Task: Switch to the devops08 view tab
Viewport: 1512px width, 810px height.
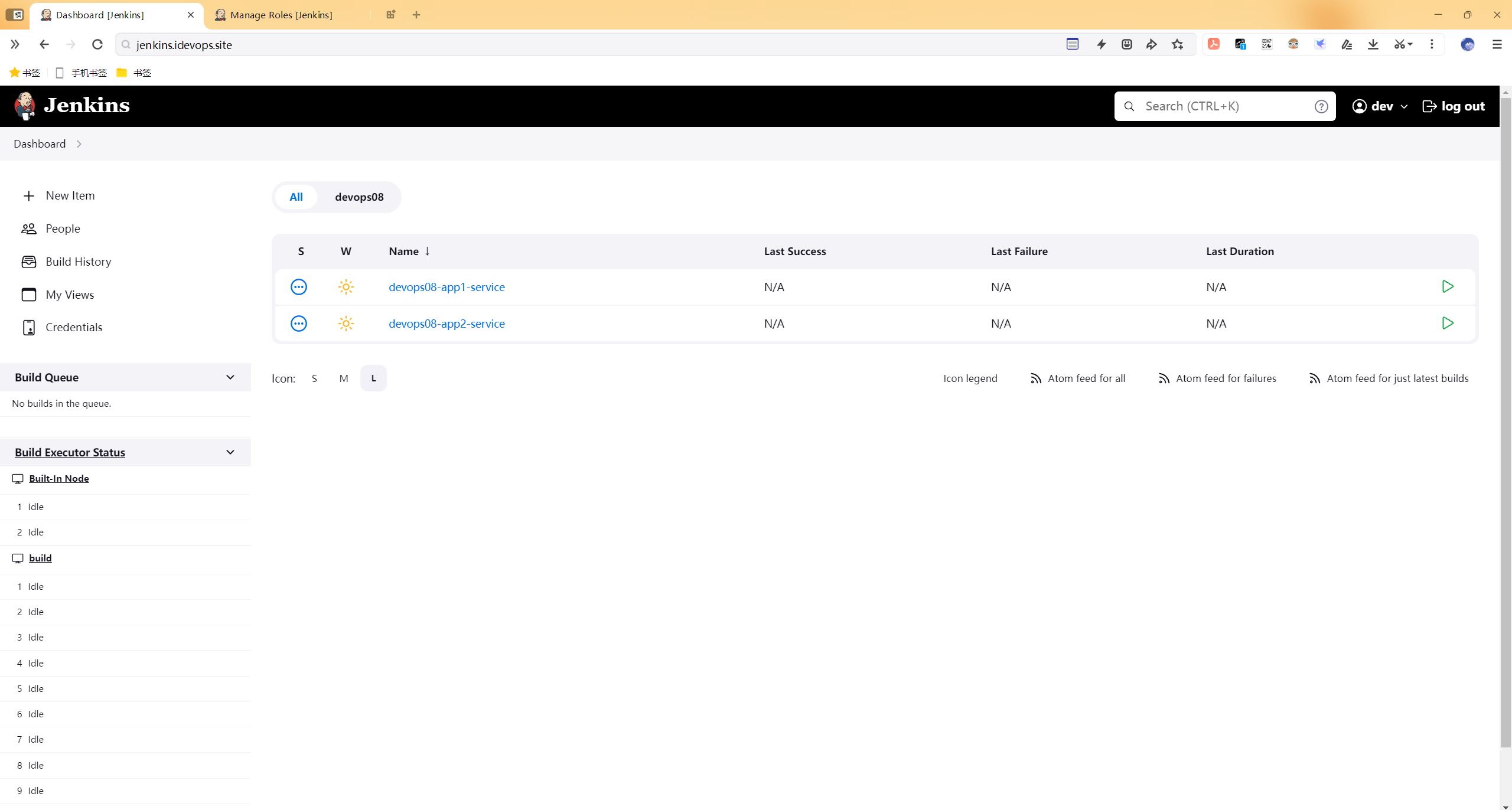Action: pyautogui.click(x=359, y=197)
